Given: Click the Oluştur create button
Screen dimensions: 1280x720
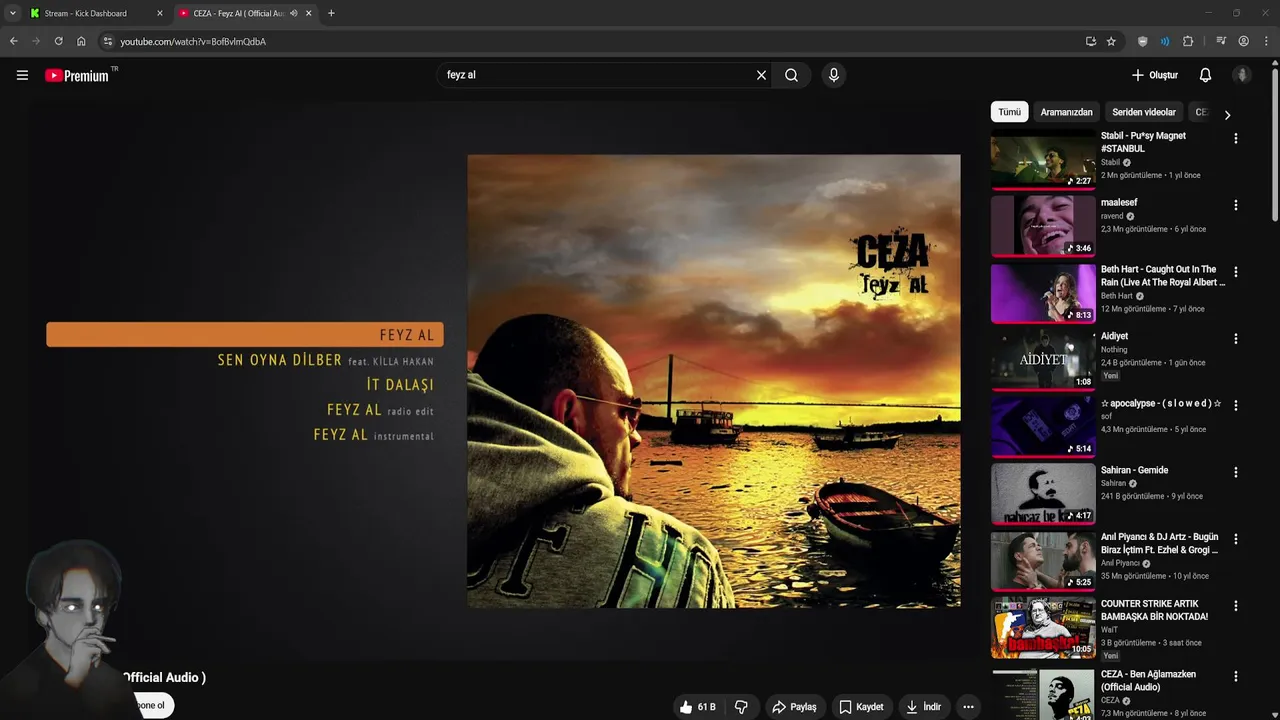Looking at the screenshot, I should click(1155, 75).
